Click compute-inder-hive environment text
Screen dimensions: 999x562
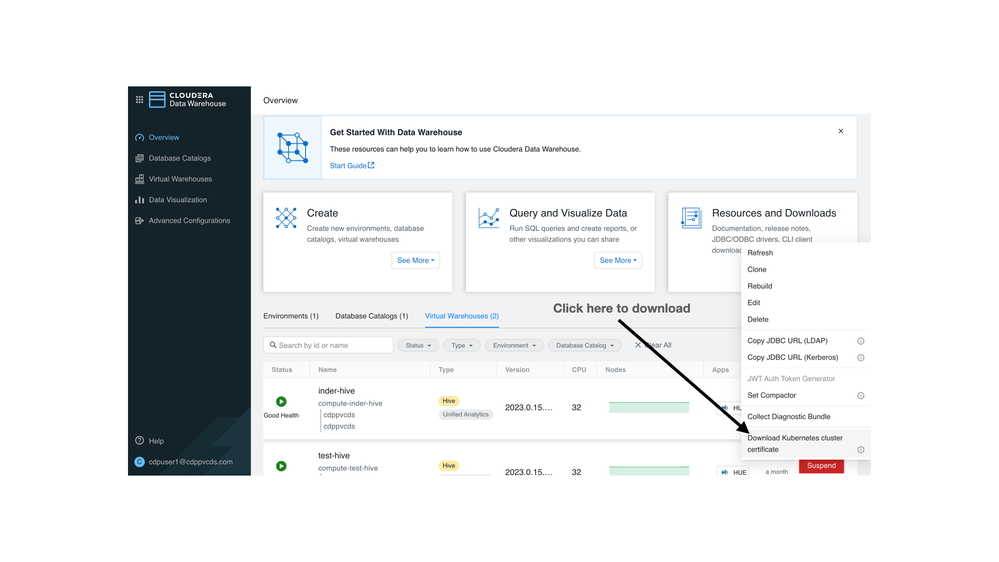(350, 403)
